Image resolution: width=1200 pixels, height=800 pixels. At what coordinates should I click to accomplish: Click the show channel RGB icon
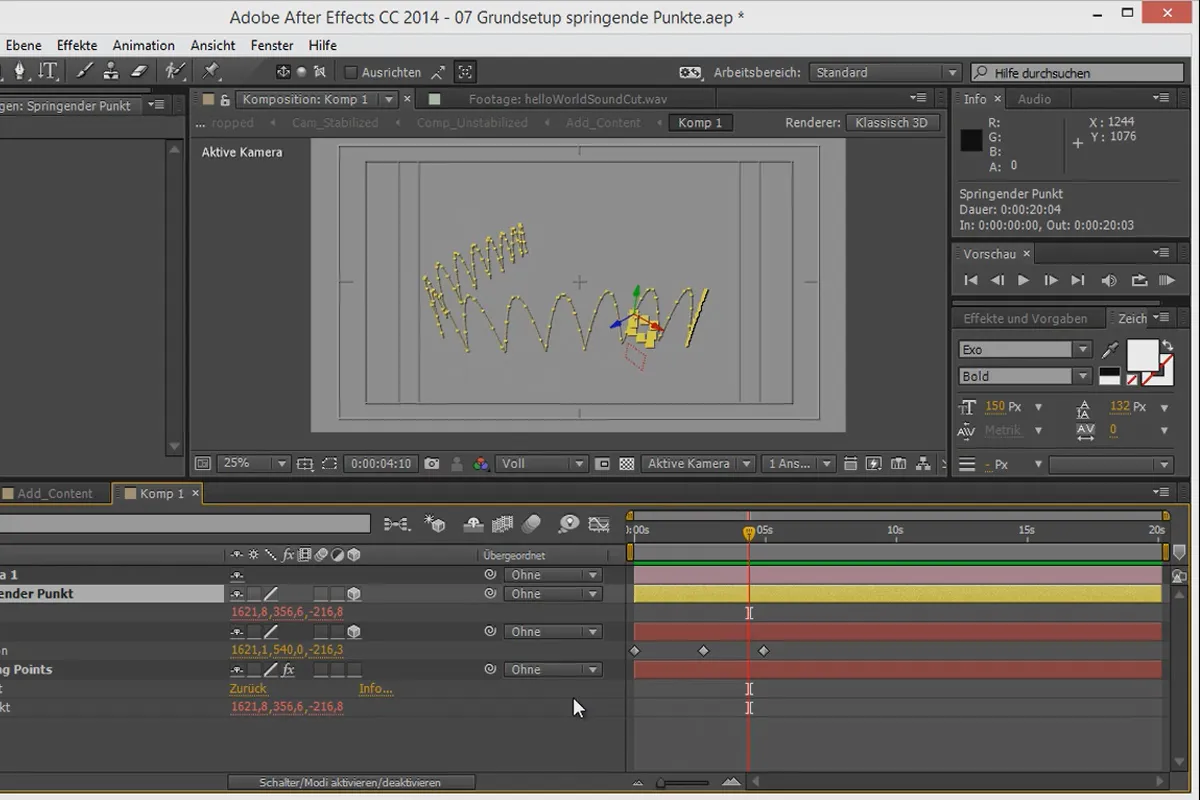[481, 464]
